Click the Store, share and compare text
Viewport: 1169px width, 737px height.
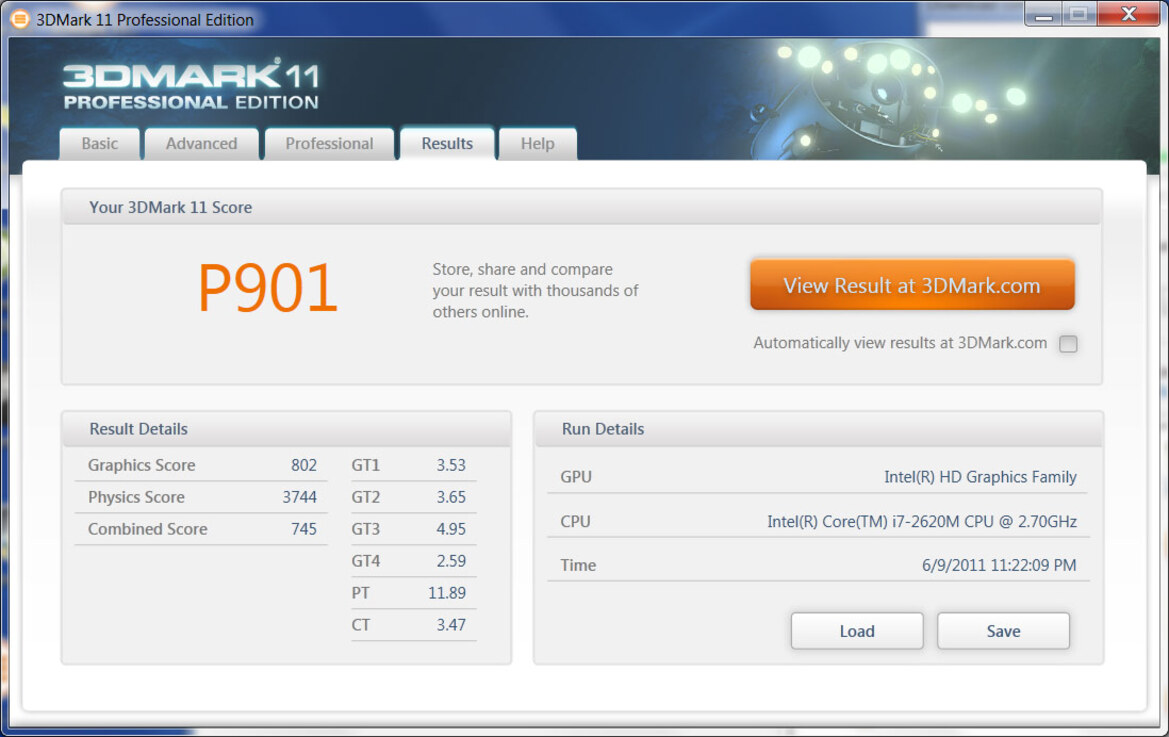pos(535,291)
